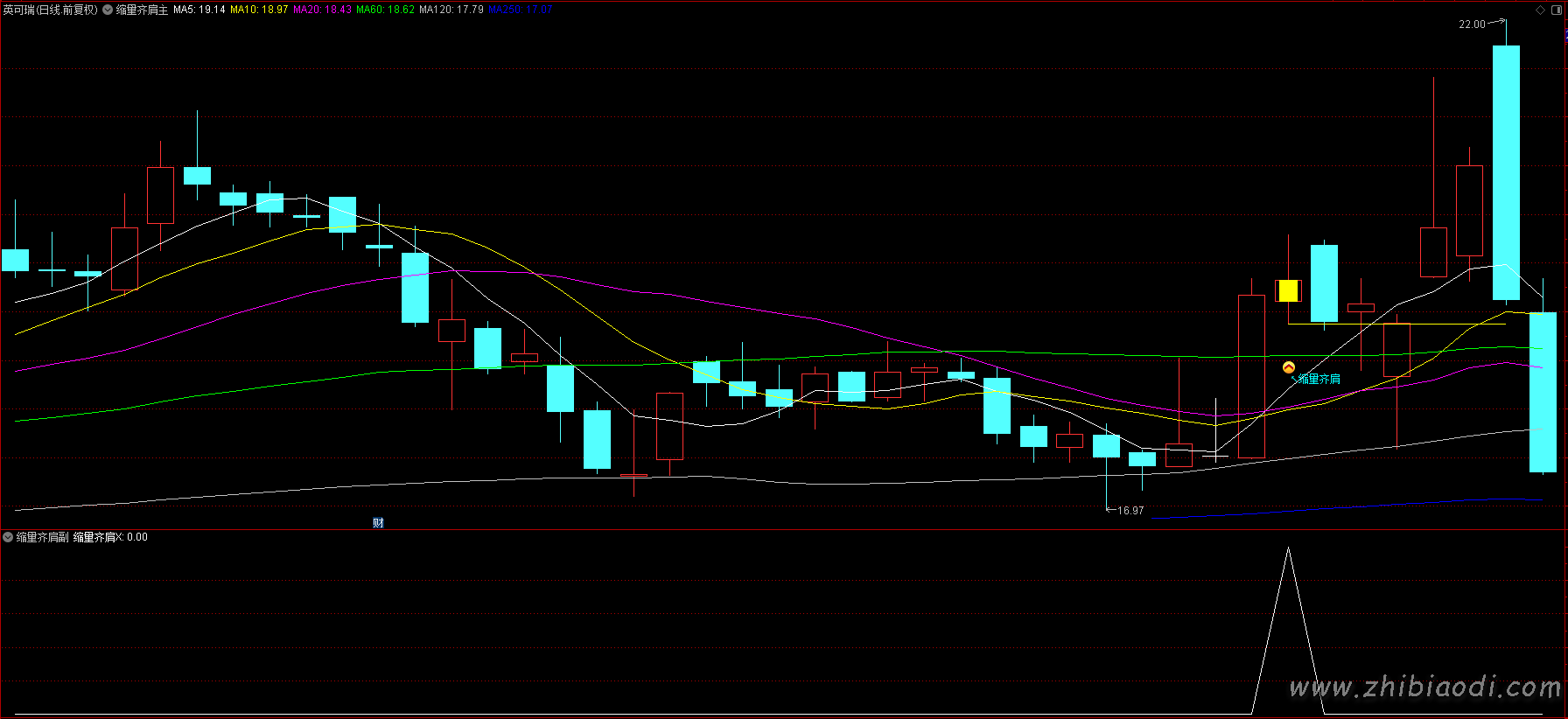Toggle the side panel icon at top right
This screenshot has width=1568, height=719.
click(x=1558, y=10)
